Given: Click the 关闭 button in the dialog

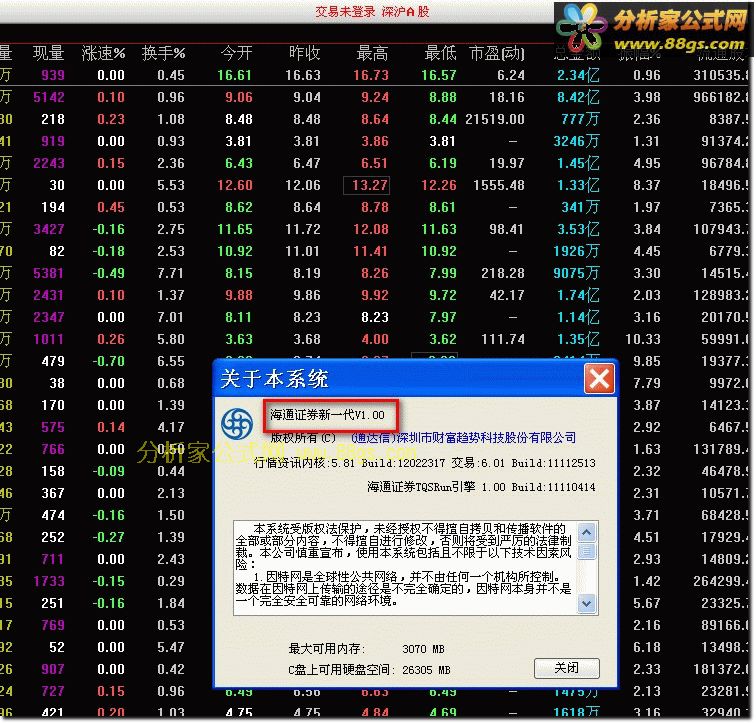Looking at the screenshot, I should [x=567, y=668].
